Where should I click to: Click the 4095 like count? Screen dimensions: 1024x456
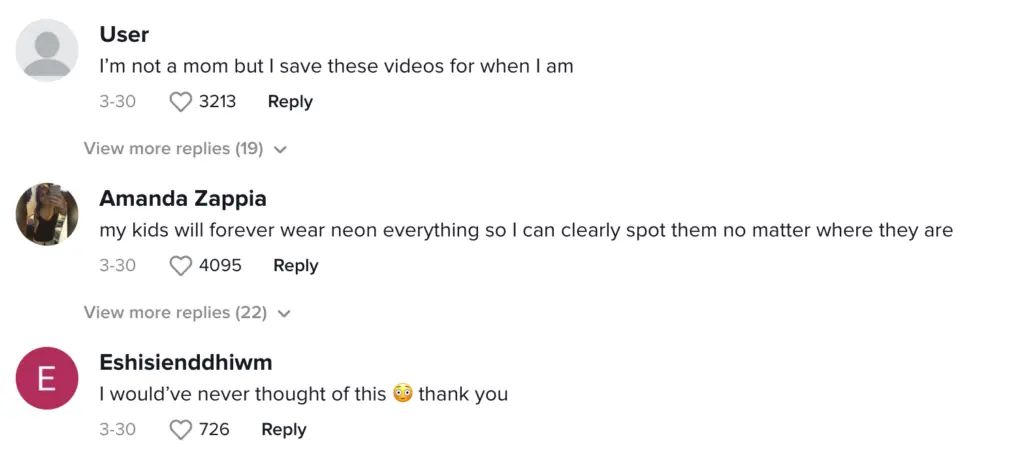pos(220,266)
